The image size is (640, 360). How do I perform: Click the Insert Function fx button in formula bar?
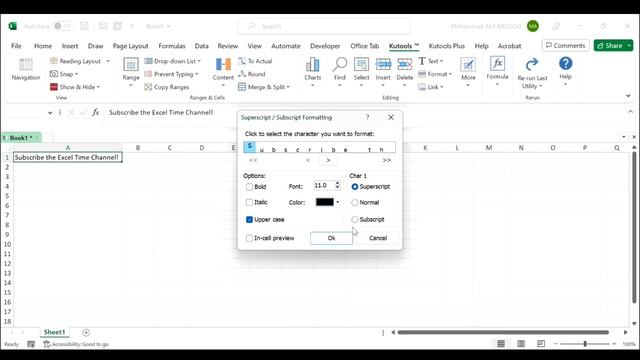click(x=96, y=112)
